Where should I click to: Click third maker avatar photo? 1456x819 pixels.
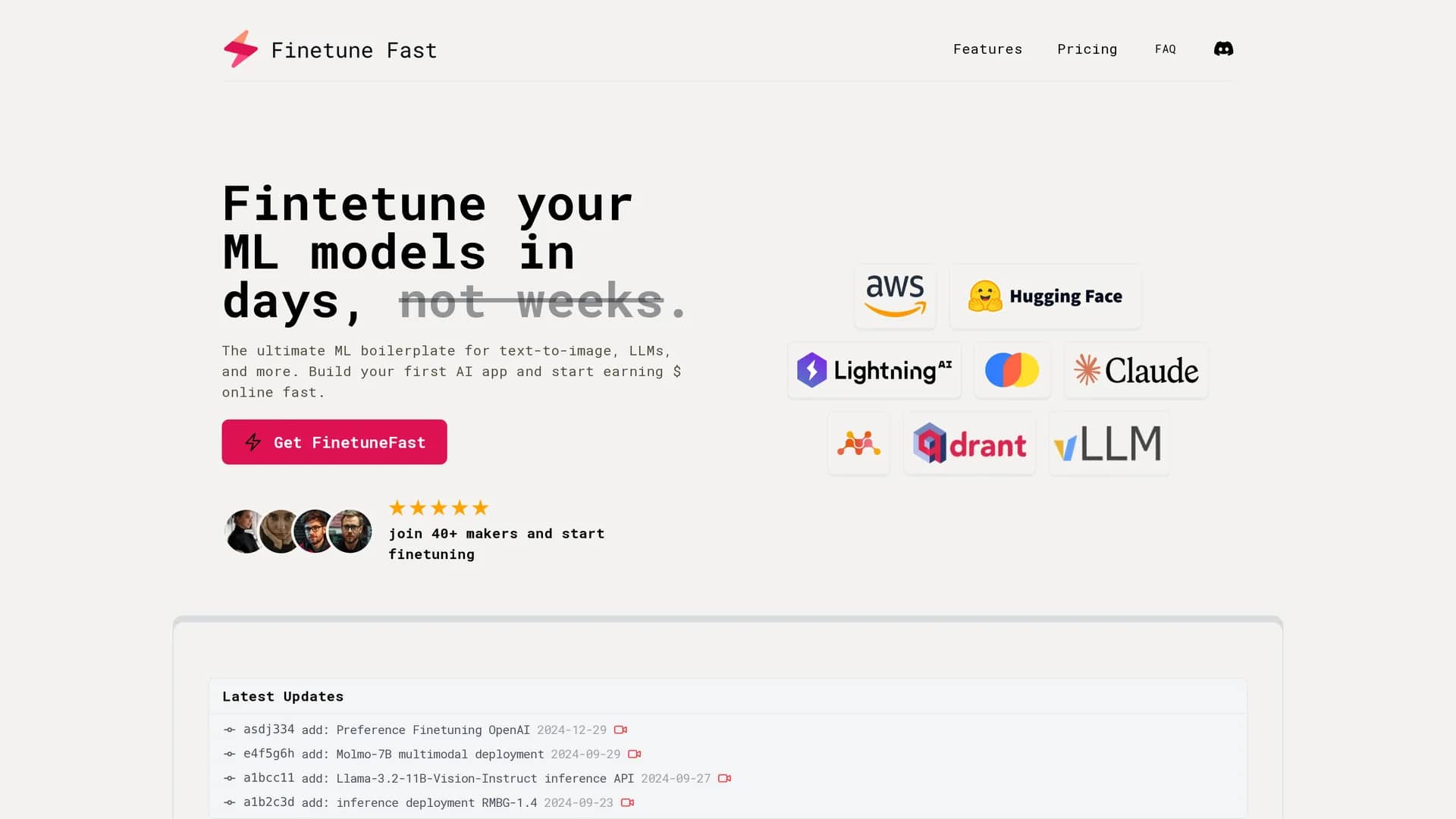click(314, 531)
